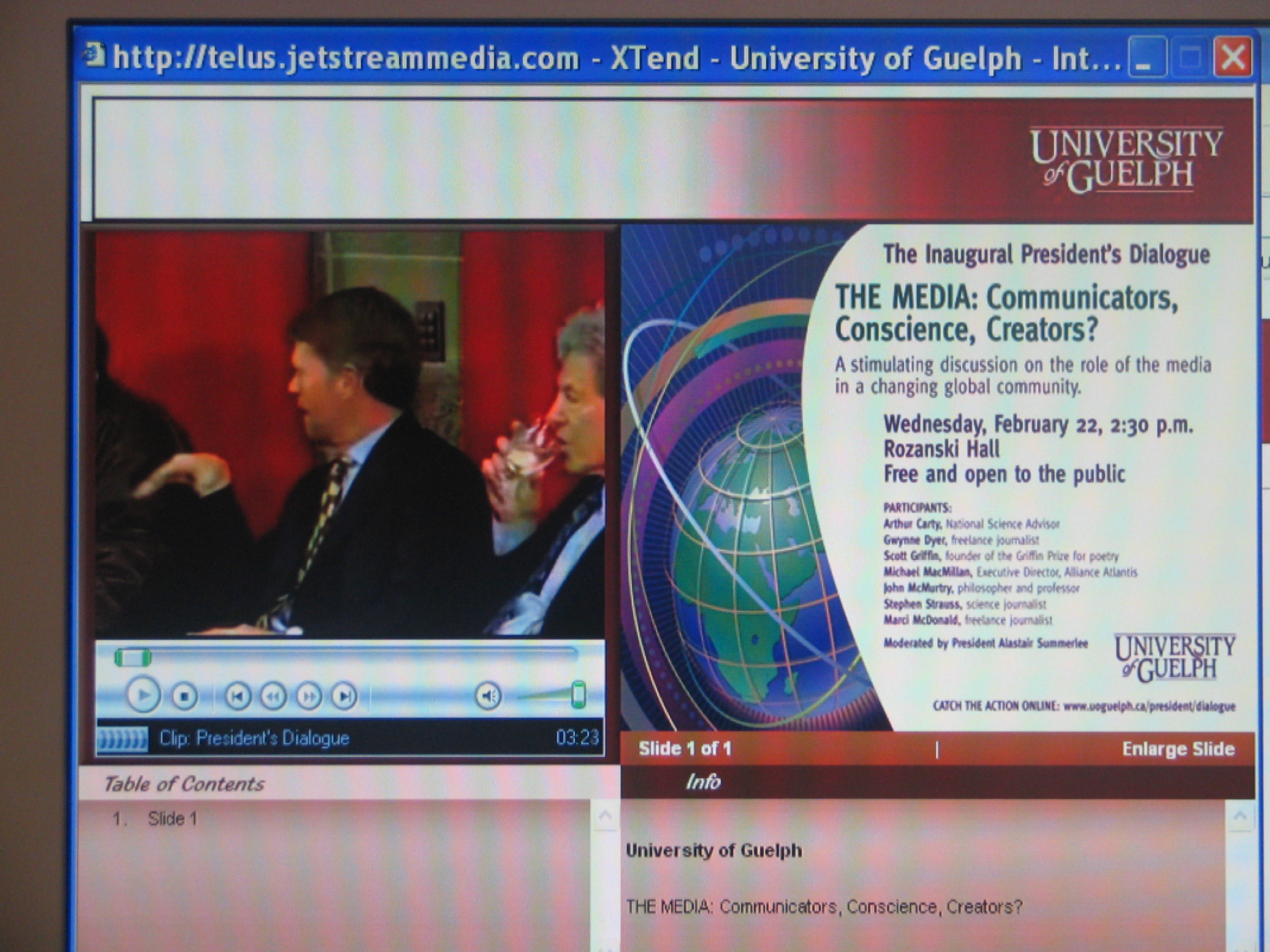Click the buffering indicator in player status

click(122, 739)
